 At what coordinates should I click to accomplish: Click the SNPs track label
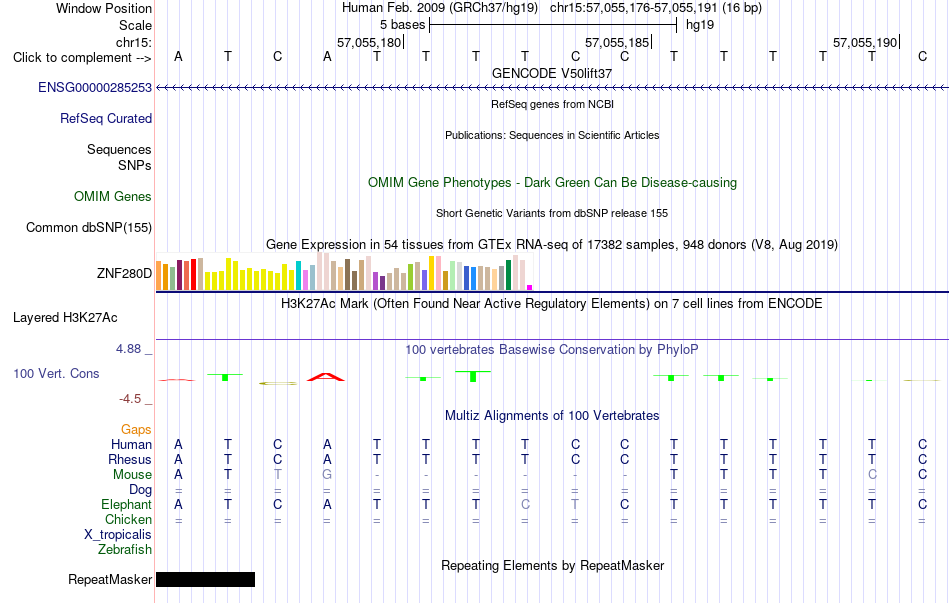tap(135, 165)
